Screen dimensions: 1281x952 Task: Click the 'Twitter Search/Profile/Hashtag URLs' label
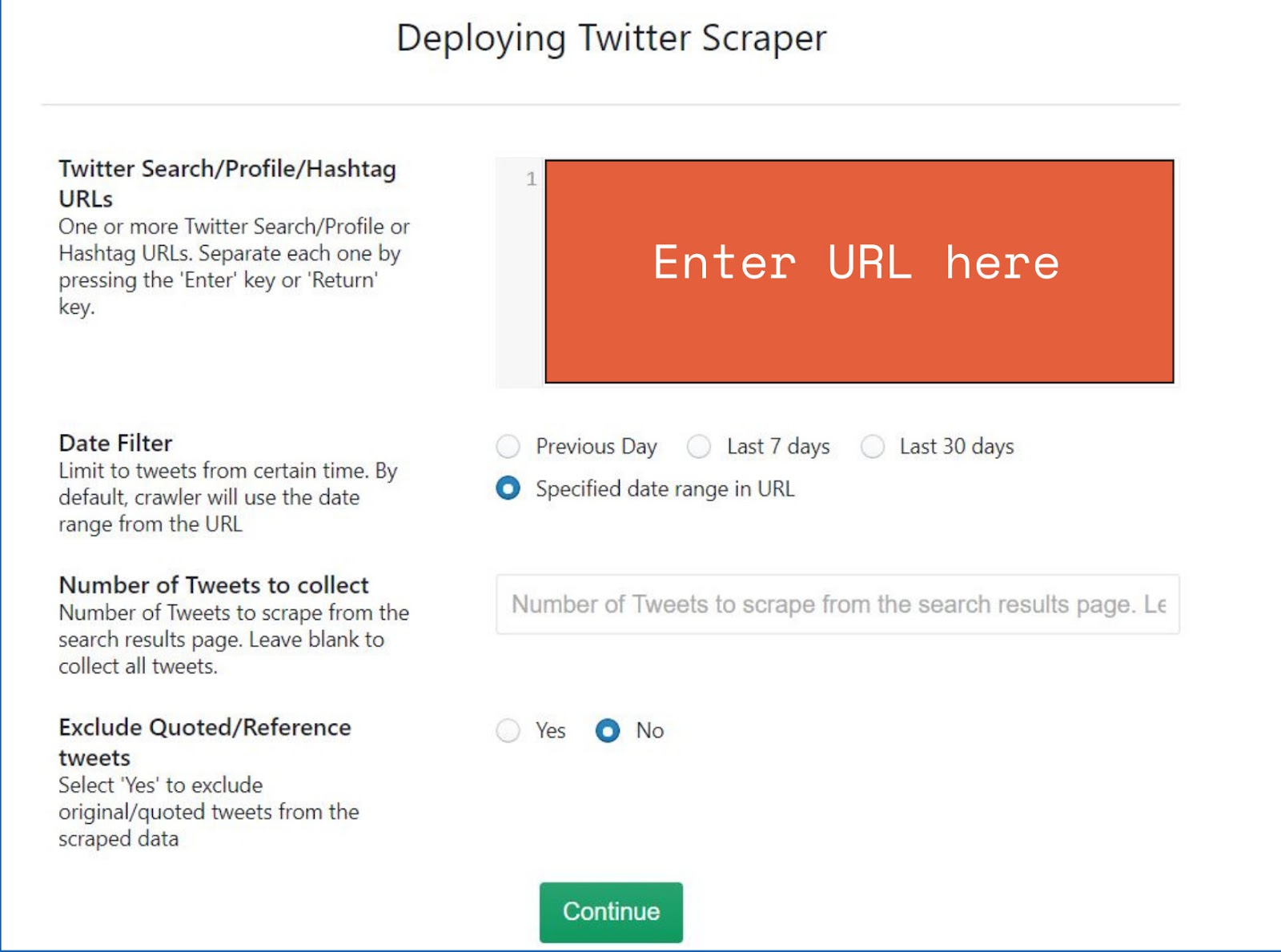[227, 183]
